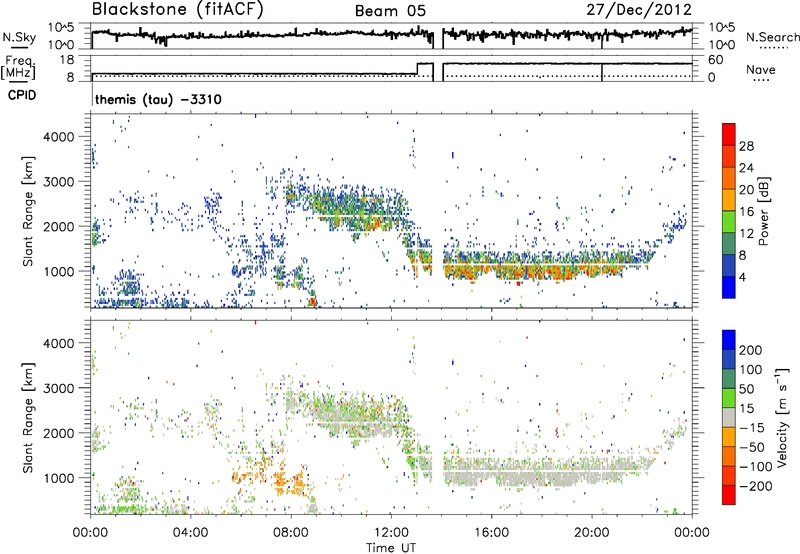Click the "N.Sky" legend label
The width and height of the screenshot is (800, 554).
[19, 37]
